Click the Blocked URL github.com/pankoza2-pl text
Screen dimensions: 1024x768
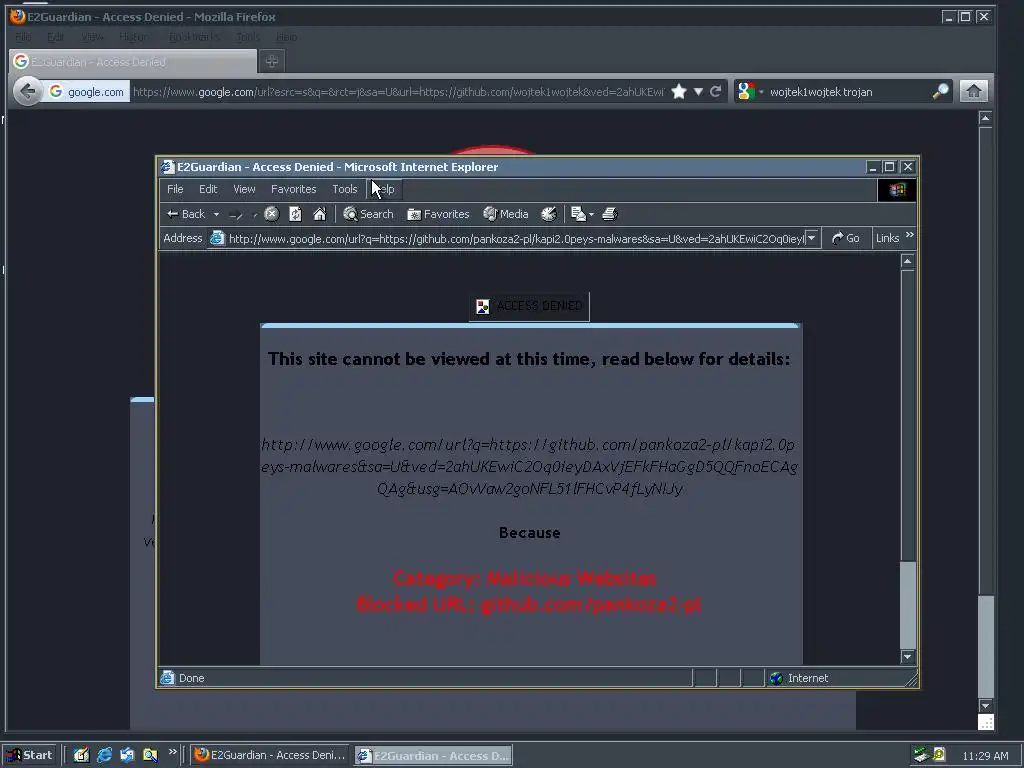529,605
